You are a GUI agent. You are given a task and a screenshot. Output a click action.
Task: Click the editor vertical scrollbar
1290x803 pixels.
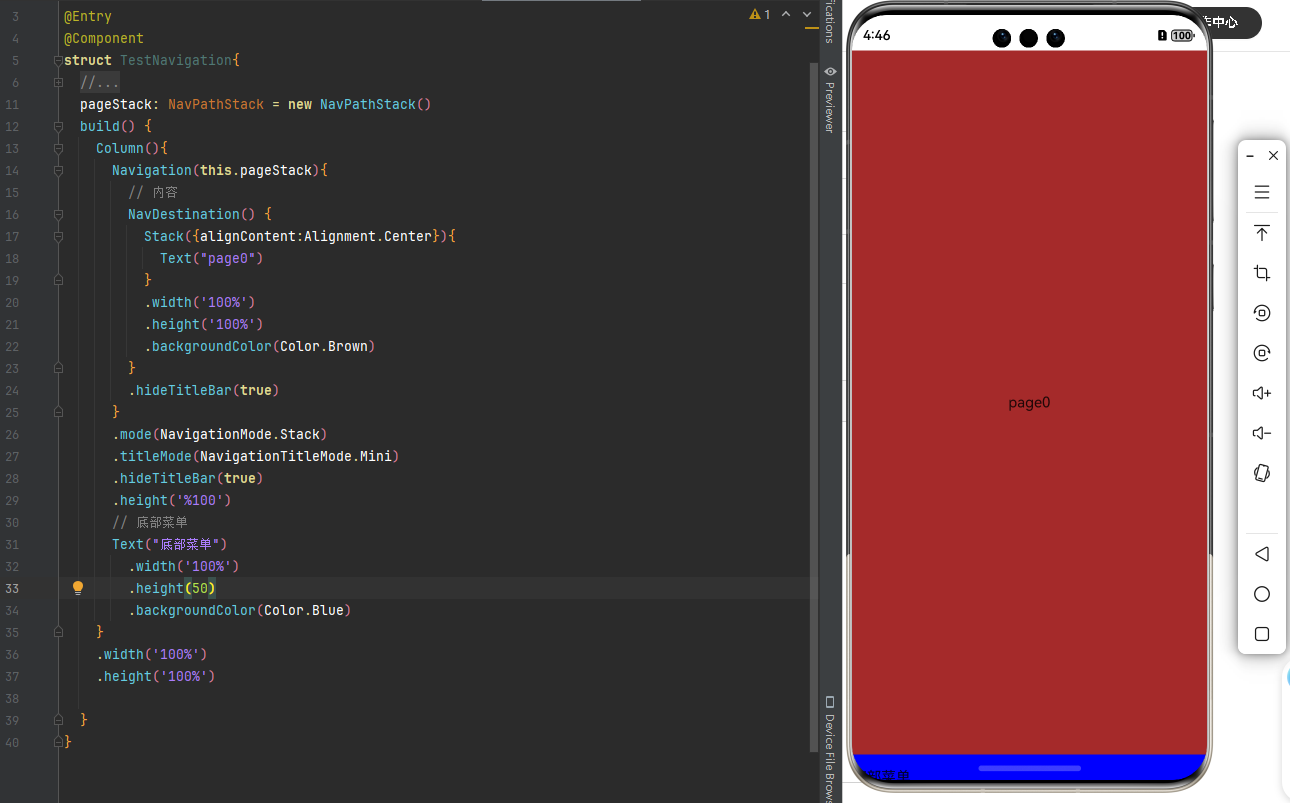point(814,405)
